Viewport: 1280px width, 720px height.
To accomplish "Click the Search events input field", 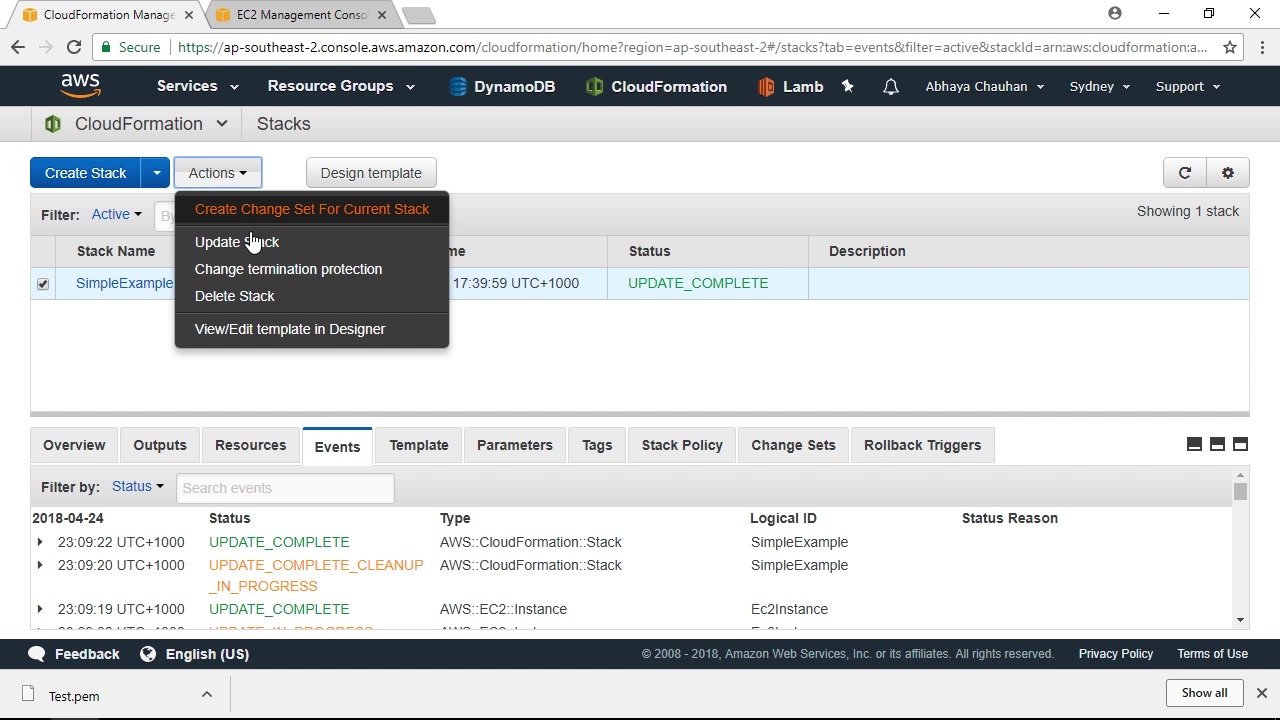I will pos(285,488).
